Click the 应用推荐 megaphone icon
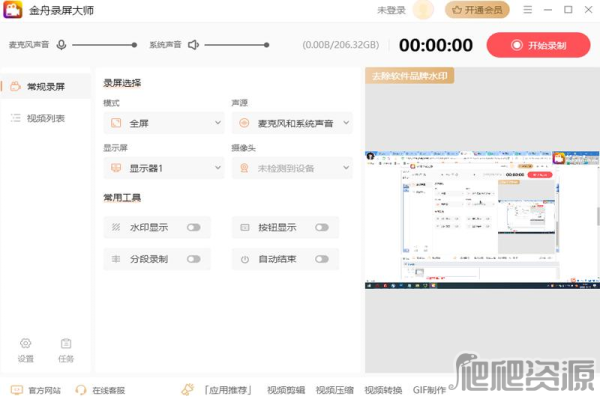 coord(188,389)
